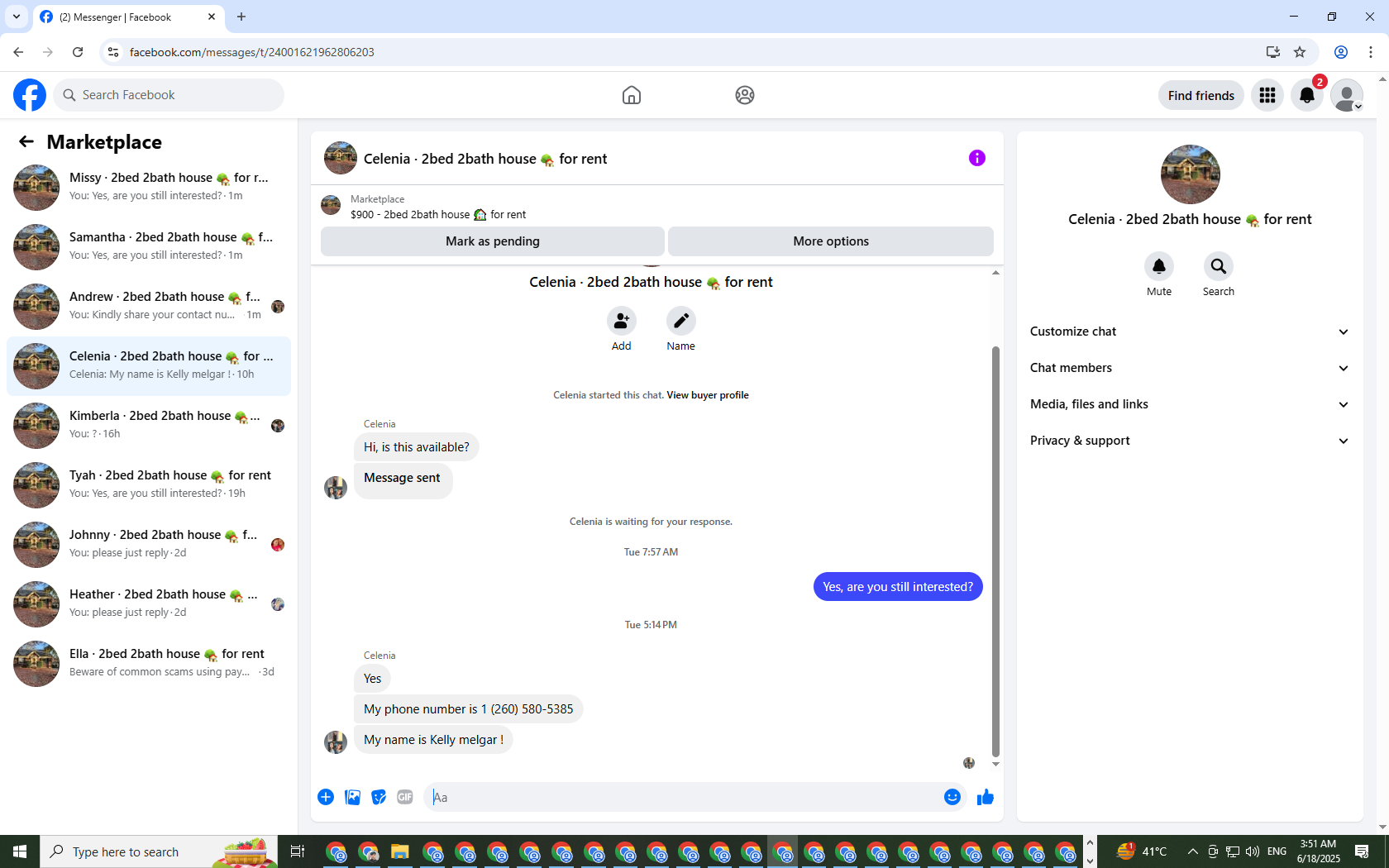Open the Facebook menu grid icon
This screenshot has width=1389, height=868.
pos(1267,95)
